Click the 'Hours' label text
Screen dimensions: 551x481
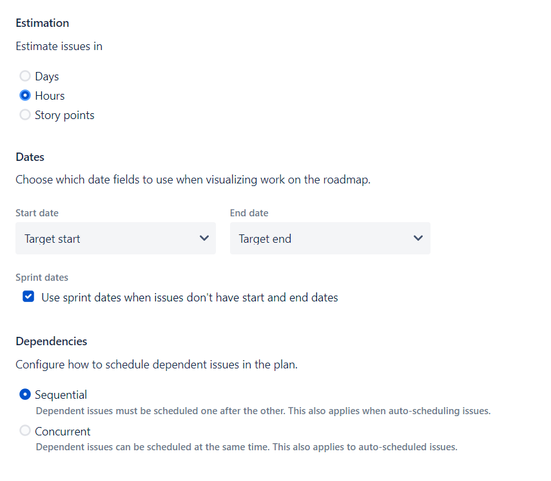point(50,96)
